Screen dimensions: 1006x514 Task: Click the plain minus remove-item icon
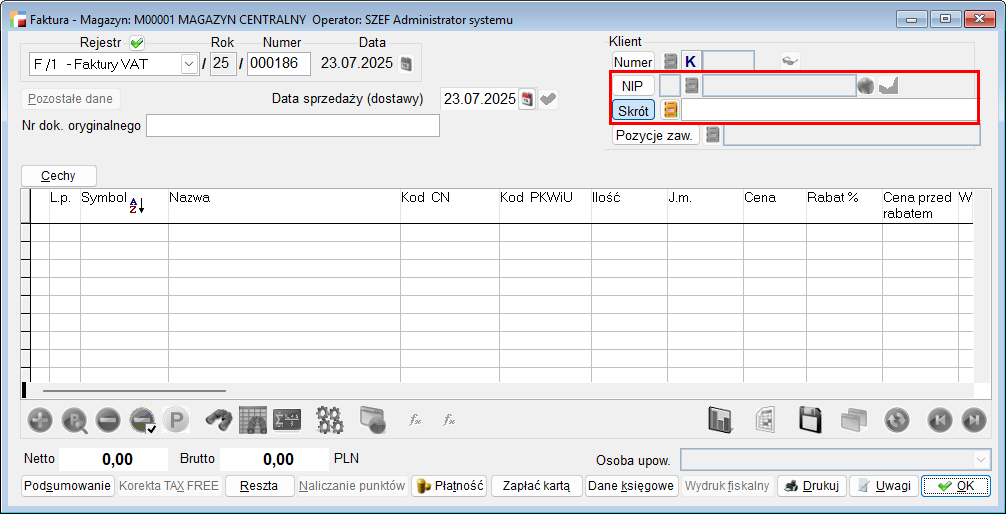[x=108, y=421]
